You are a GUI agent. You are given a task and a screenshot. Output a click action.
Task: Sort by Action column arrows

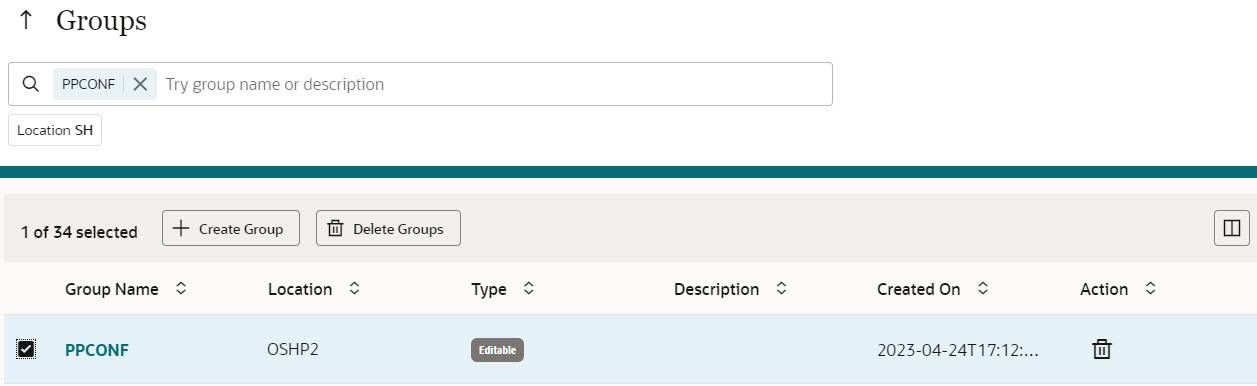point(1150,289)
